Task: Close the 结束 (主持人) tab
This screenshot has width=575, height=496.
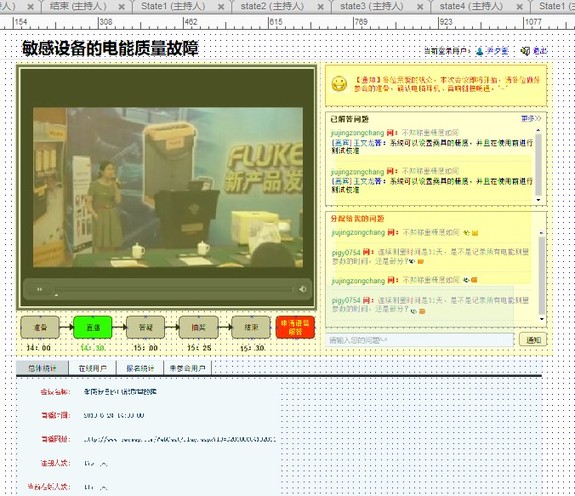Action: [x=122, y=7]
